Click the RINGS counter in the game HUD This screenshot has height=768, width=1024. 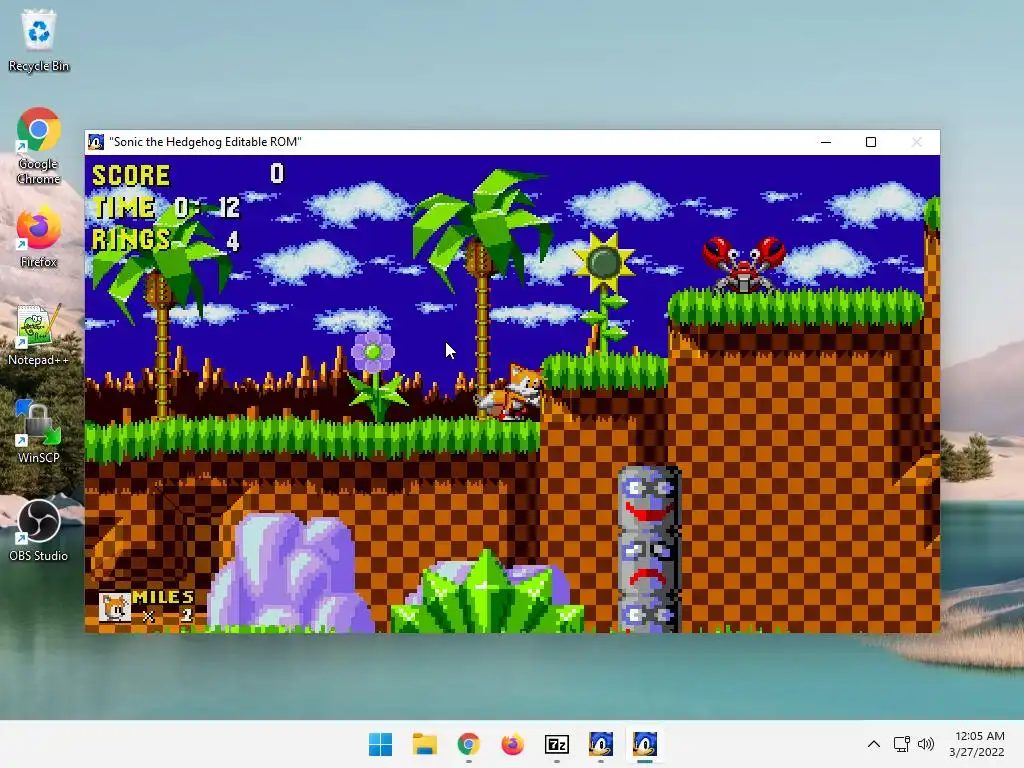(166, 240)
